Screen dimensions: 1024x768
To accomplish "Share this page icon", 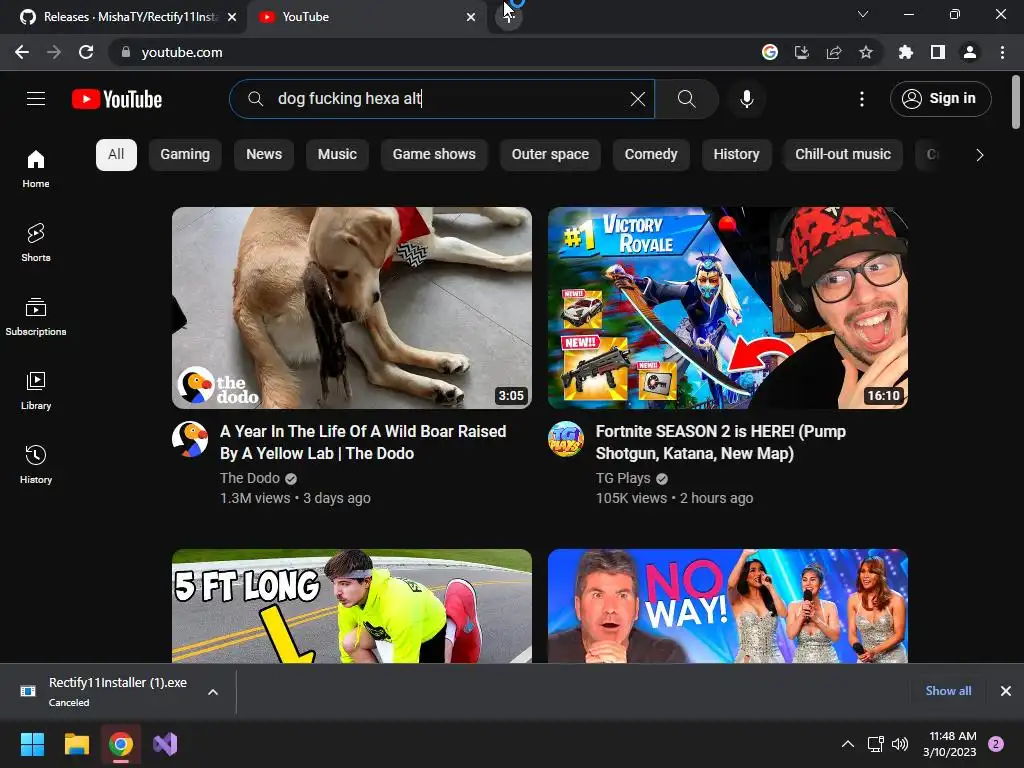I will pyautogui.click(x=833, y=52).
